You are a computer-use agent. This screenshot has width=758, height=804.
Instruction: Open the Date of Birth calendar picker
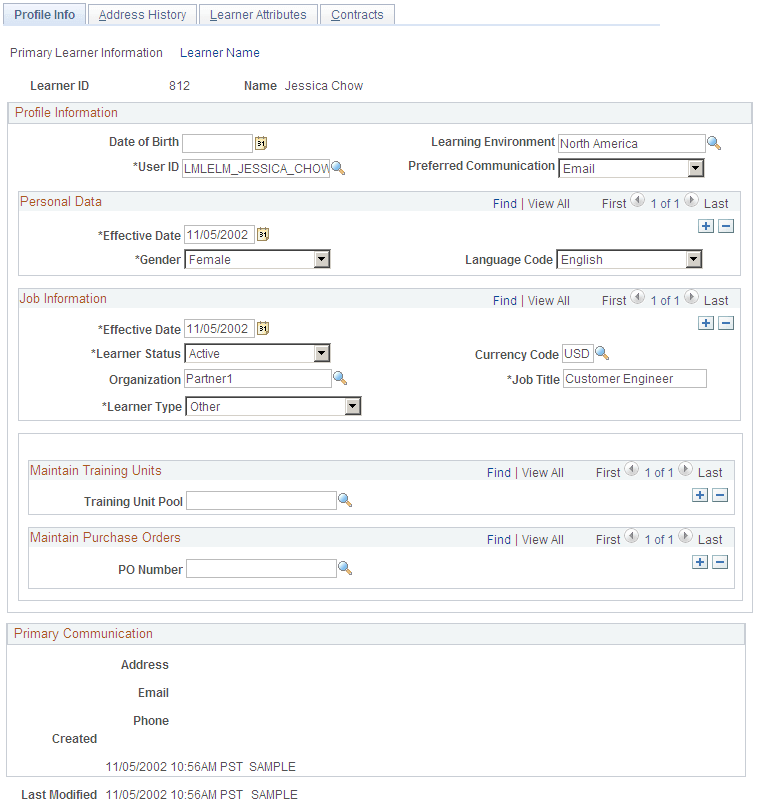tap(261, 143)
